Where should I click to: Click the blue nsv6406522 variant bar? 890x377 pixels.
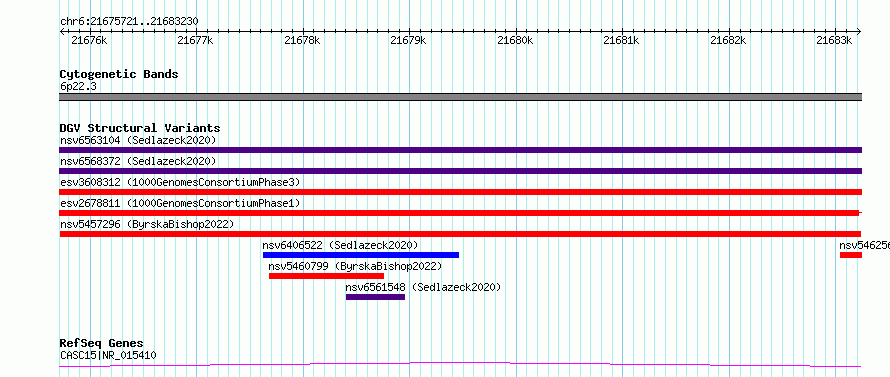360,255
